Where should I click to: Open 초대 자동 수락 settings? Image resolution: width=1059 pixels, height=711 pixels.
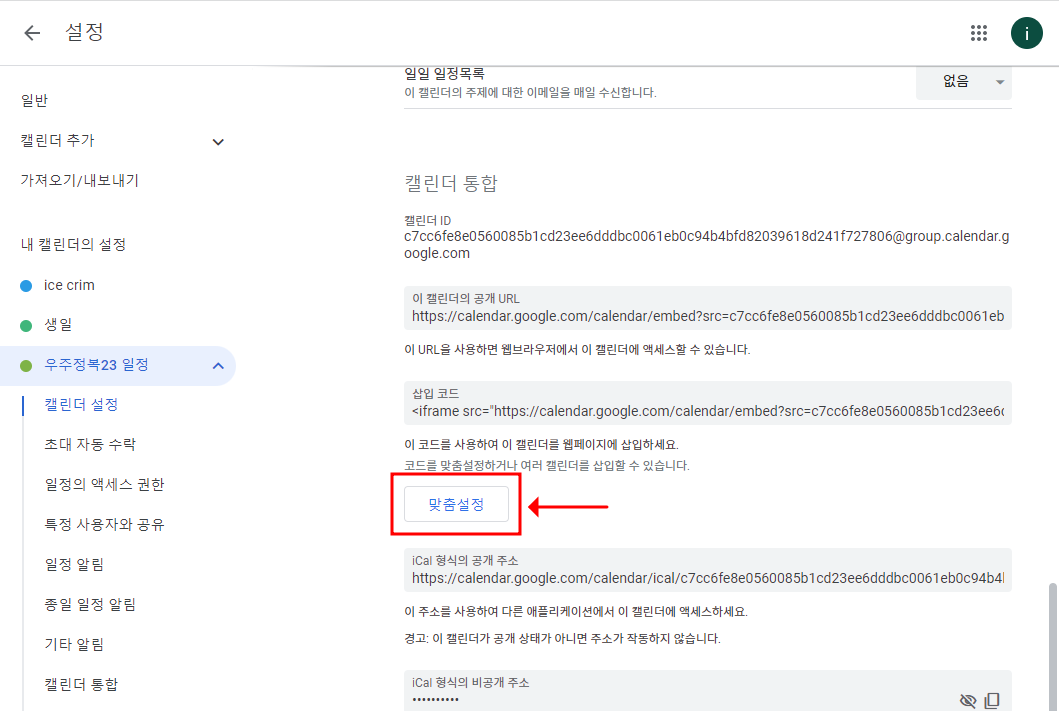pos(90,445)
